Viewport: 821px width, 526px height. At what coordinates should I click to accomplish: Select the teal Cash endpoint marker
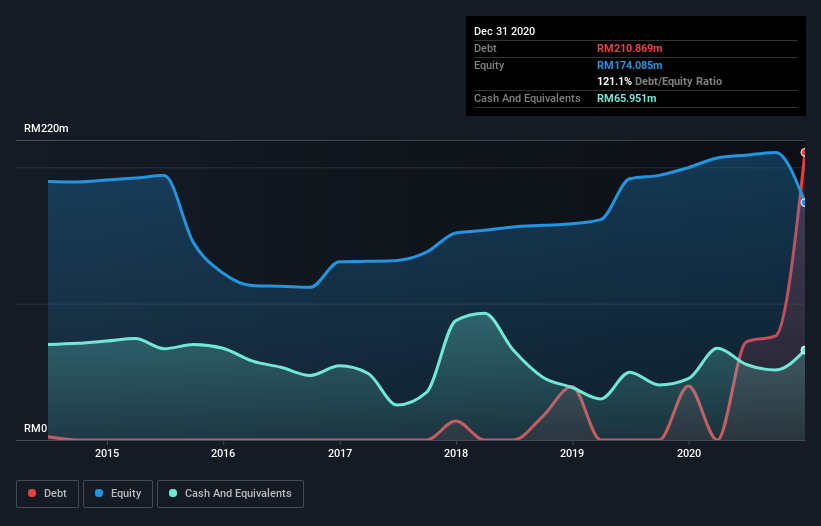click(804, 350)
